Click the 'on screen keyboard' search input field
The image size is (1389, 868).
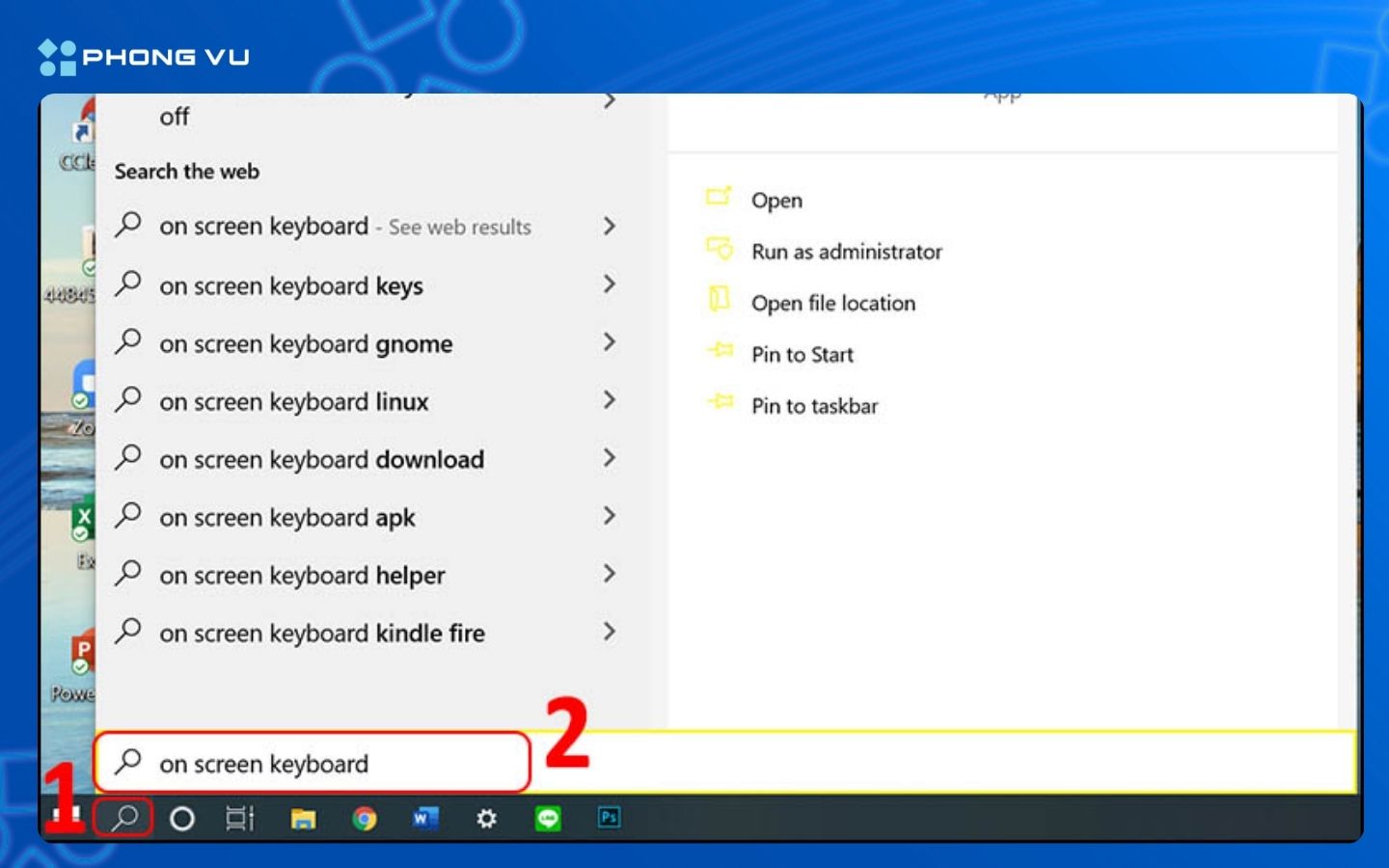click(309, 763)
